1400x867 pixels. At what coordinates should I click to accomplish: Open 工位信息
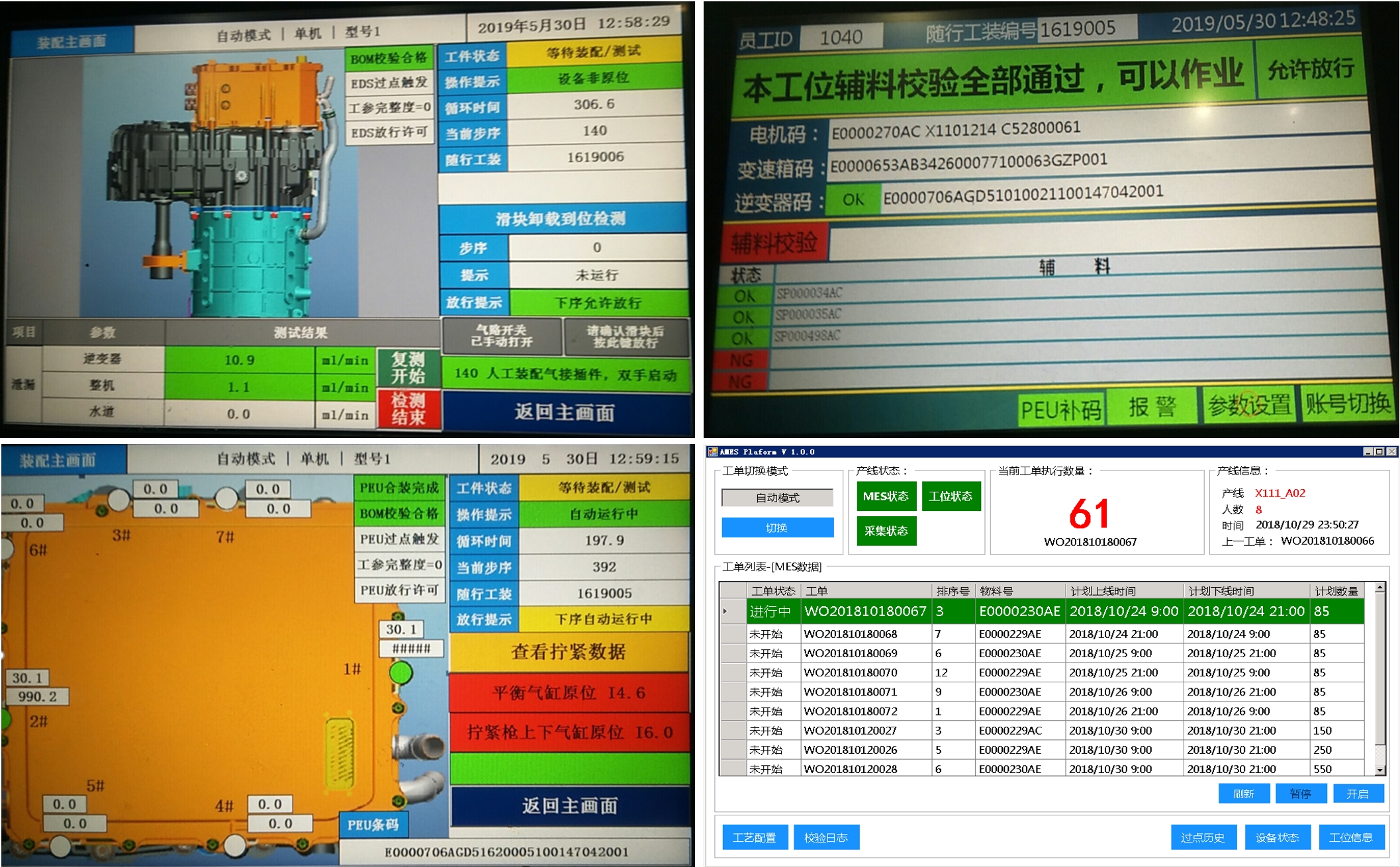1351,837
